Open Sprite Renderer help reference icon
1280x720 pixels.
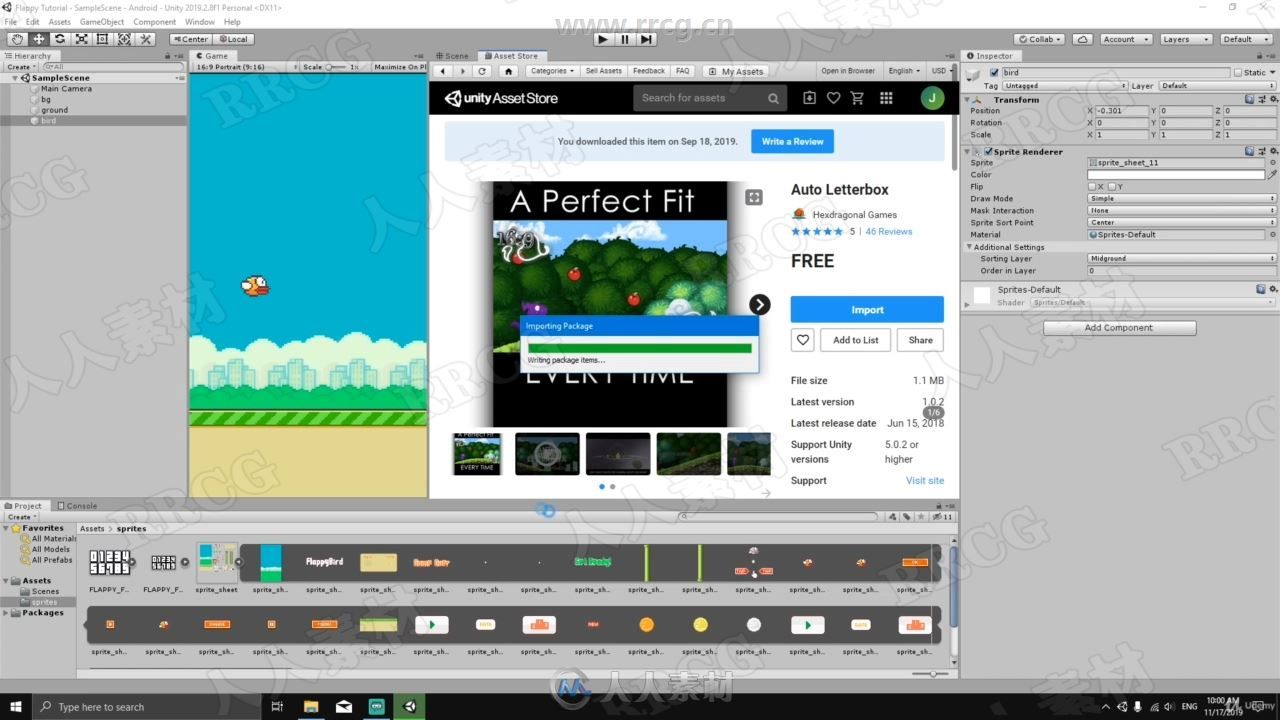point(1250,152)
